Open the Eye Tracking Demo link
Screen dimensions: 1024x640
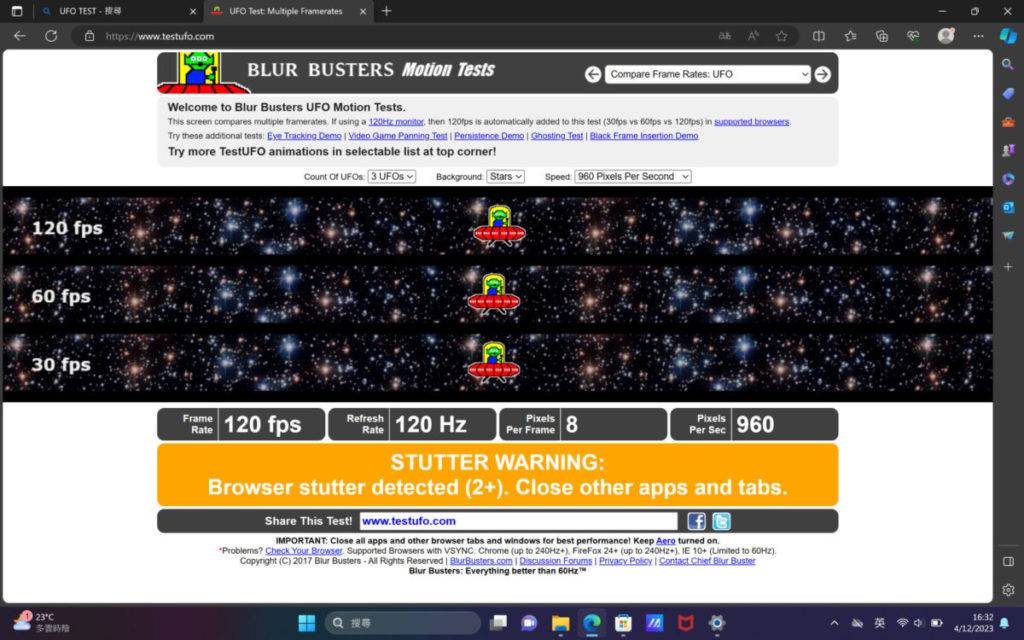[304, 136]
